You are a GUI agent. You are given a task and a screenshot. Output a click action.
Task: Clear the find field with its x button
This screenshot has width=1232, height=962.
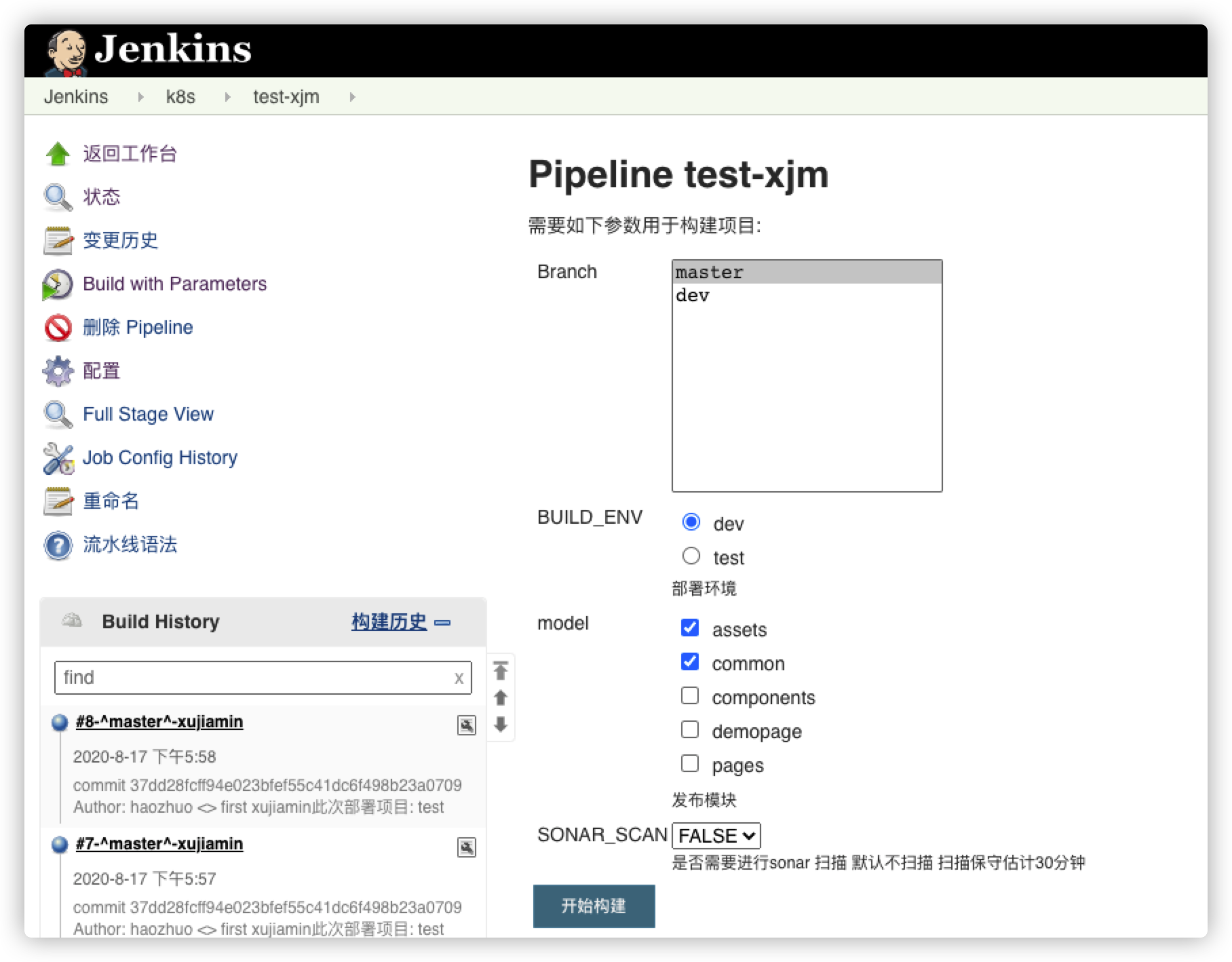tap(459, 677)
